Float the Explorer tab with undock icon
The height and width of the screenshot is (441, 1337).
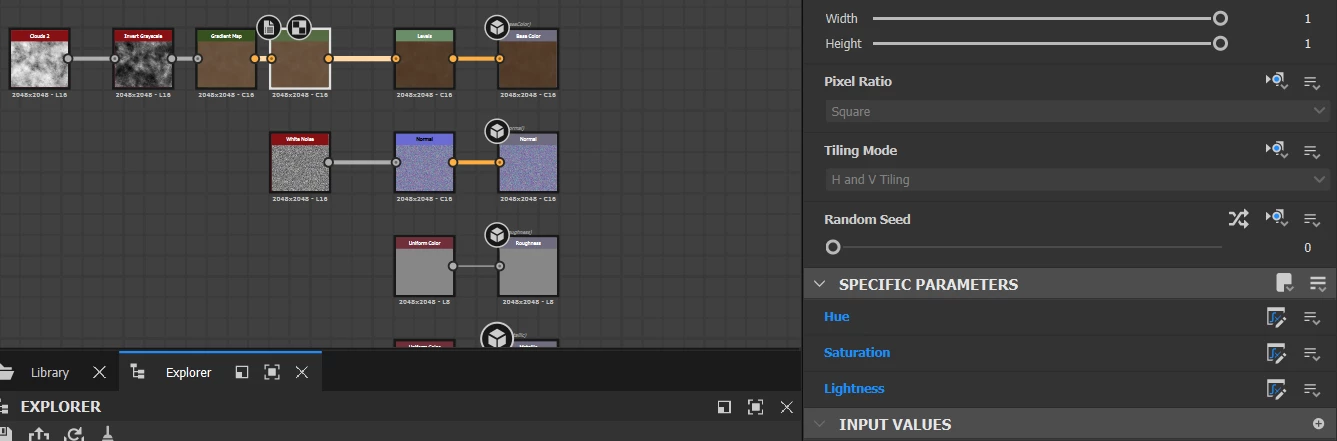(x=241, y=372)
